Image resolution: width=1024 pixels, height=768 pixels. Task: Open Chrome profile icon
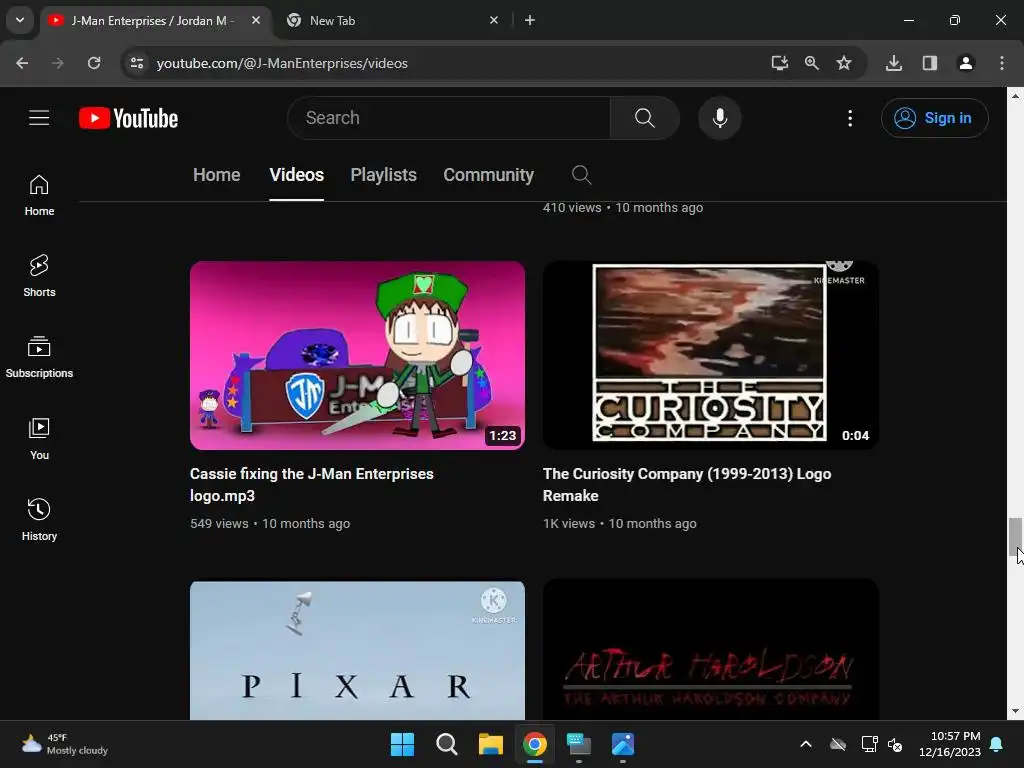coord(966,63)
